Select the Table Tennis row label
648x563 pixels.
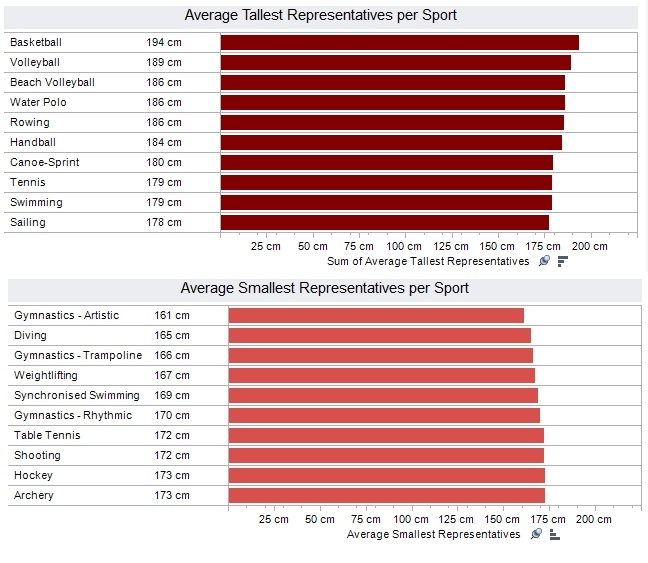(47, 435)
